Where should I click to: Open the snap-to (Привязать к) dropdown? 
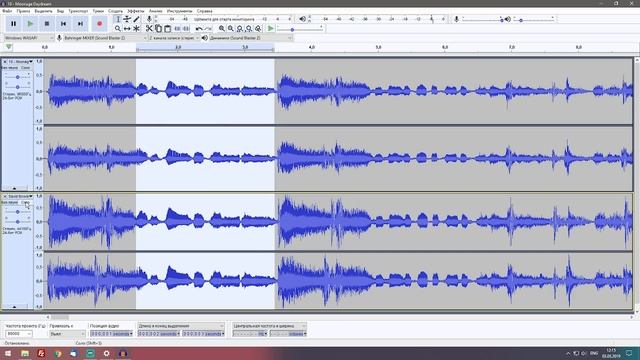click(67, 333)
